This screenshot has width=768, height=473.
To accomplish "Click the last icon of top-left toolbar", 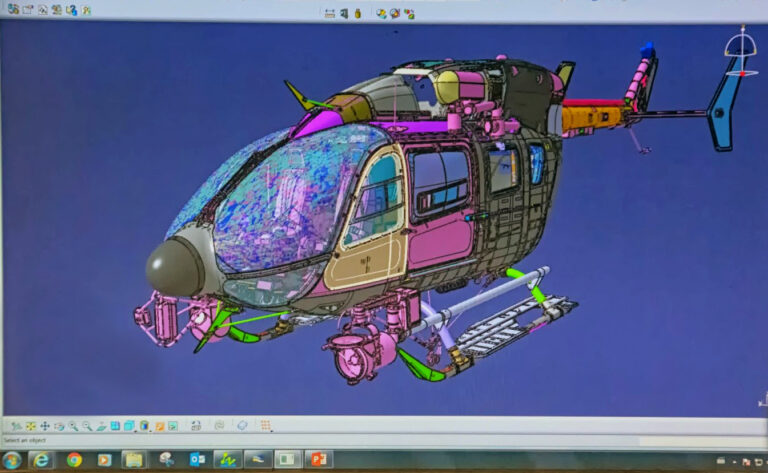I will (x=86, y=10).
